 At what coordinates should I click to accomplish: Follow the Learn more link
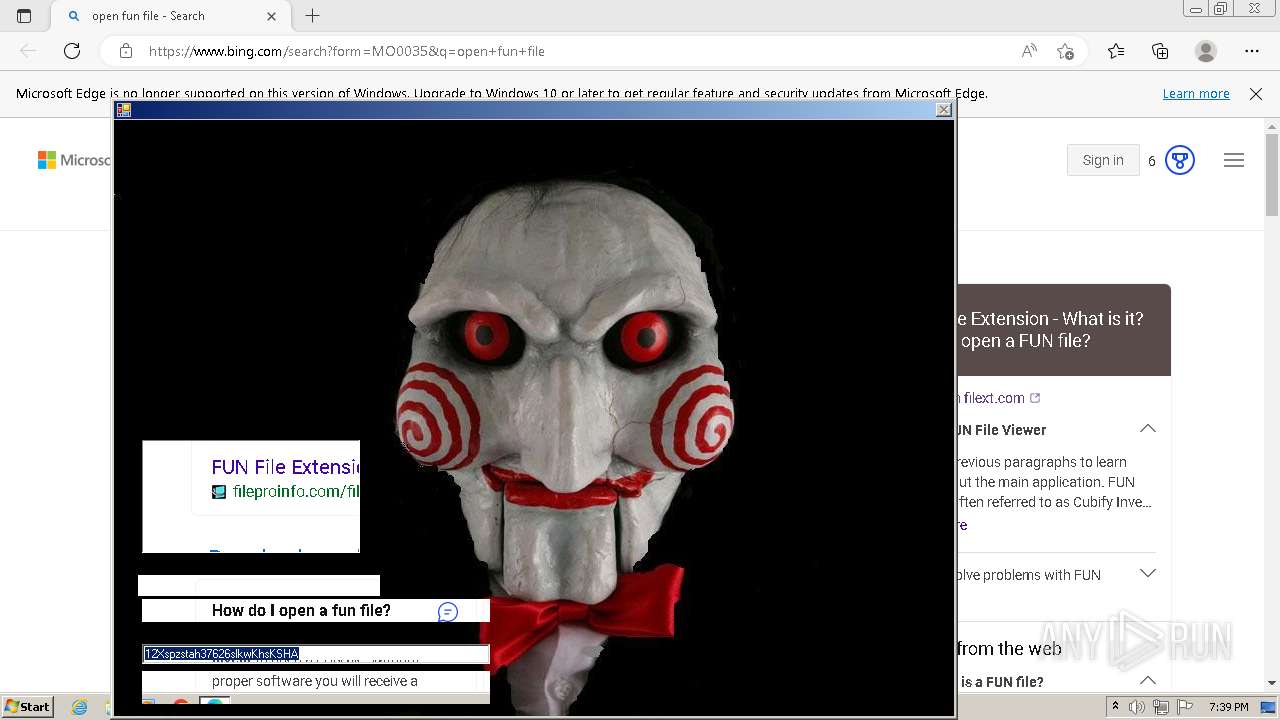click(1196, 94)
